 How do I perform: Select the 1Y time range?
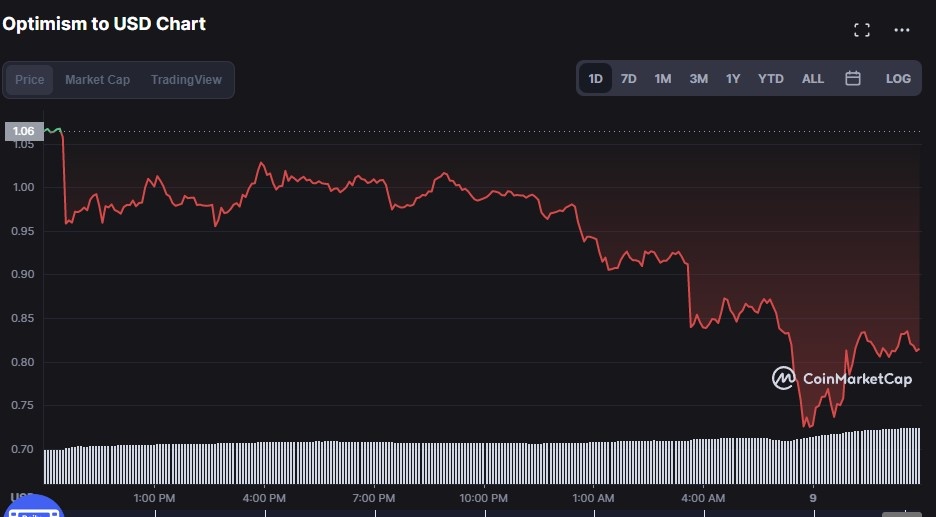tap(733, 78)
